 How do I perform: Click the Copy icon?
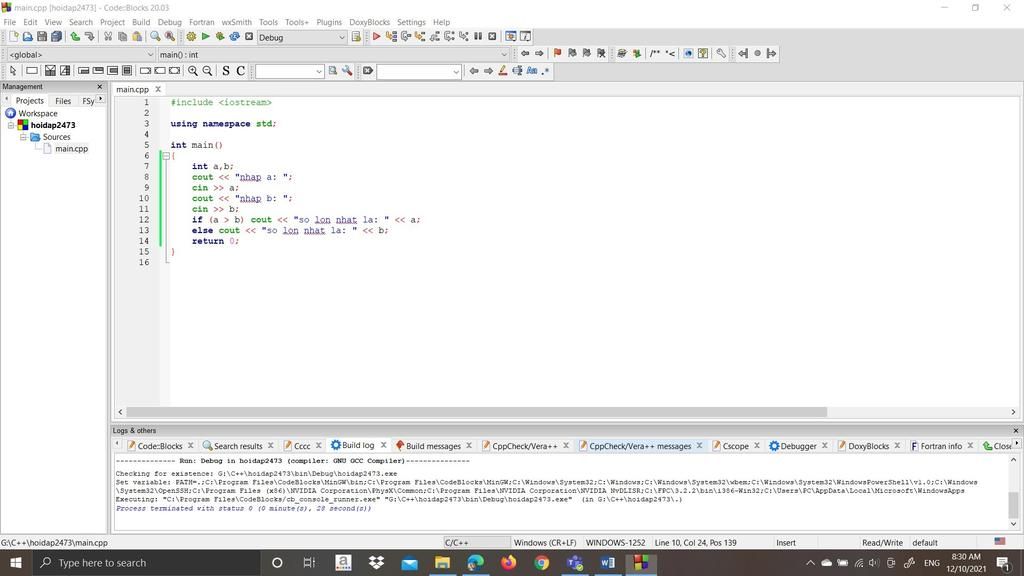coord(122,37)
